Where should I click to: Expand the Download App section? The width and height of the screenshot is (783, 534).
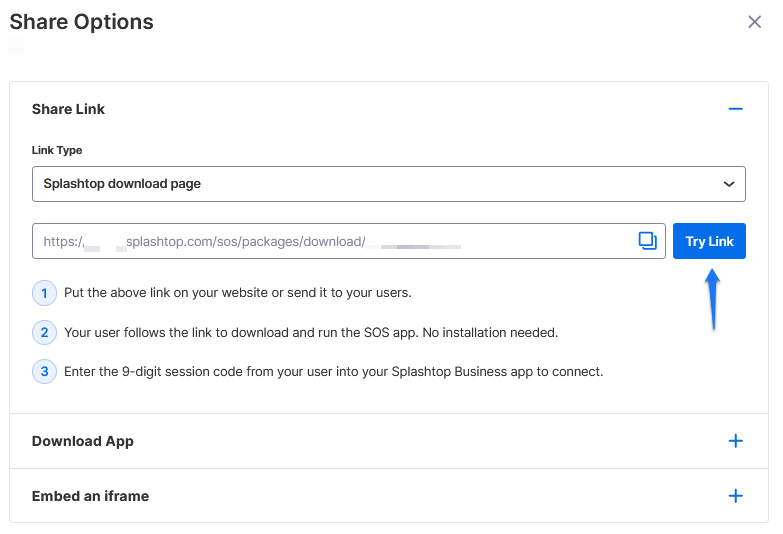(x=735, y=441)
